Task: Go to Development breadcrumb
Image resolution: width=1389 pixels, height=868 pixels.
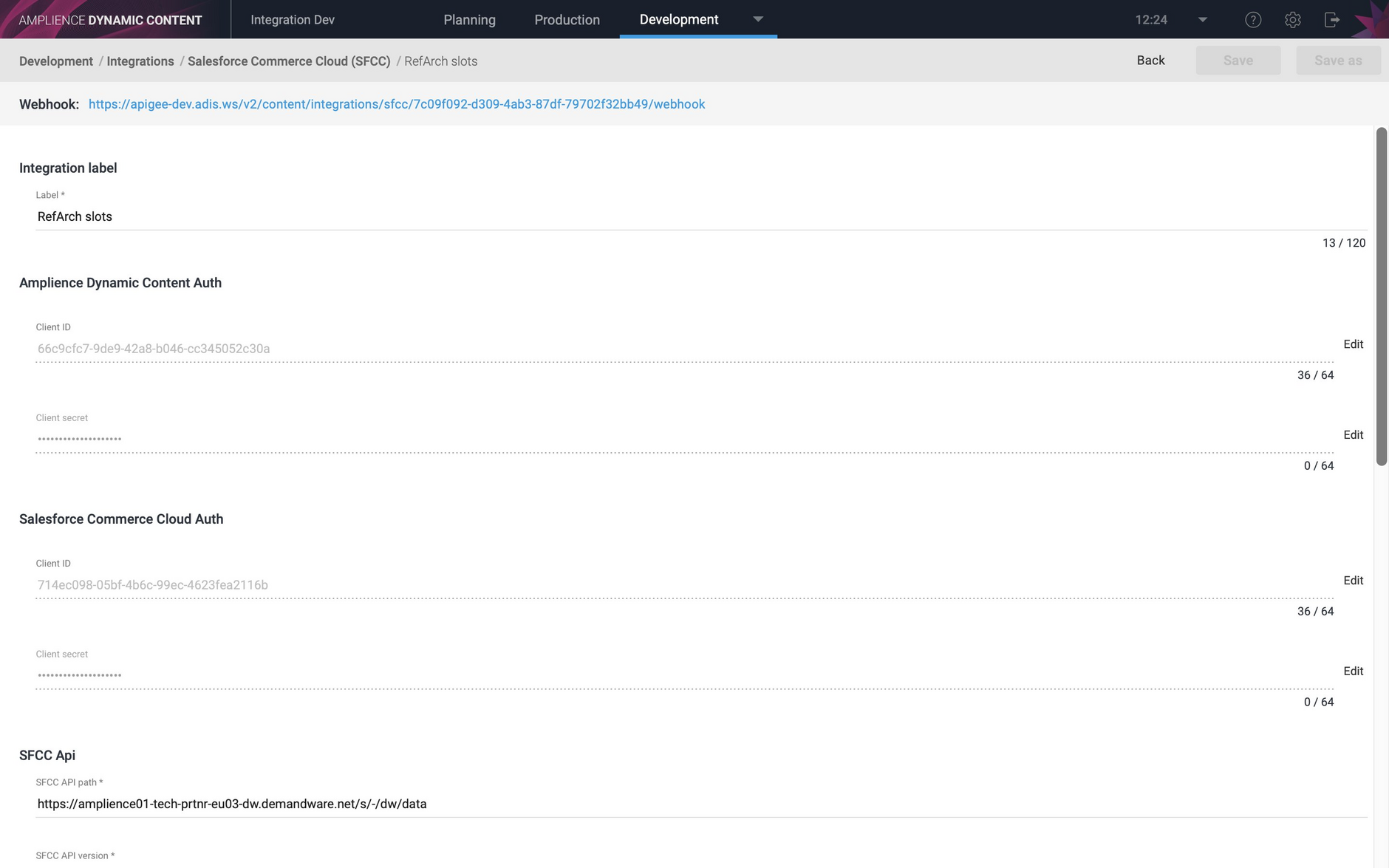Action: click(56, 61)
